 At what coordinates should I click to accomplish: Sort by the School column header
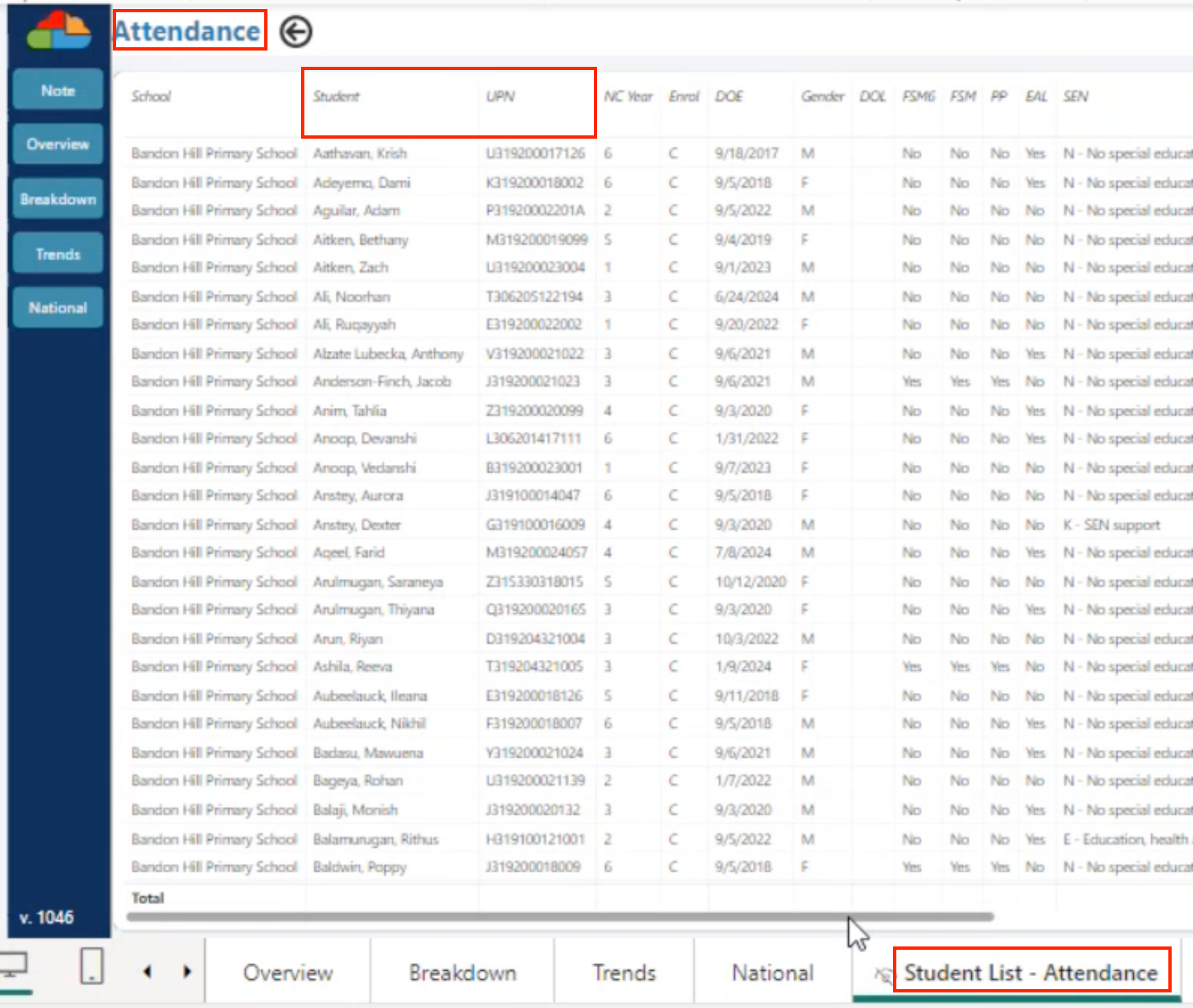pos(151,97)
